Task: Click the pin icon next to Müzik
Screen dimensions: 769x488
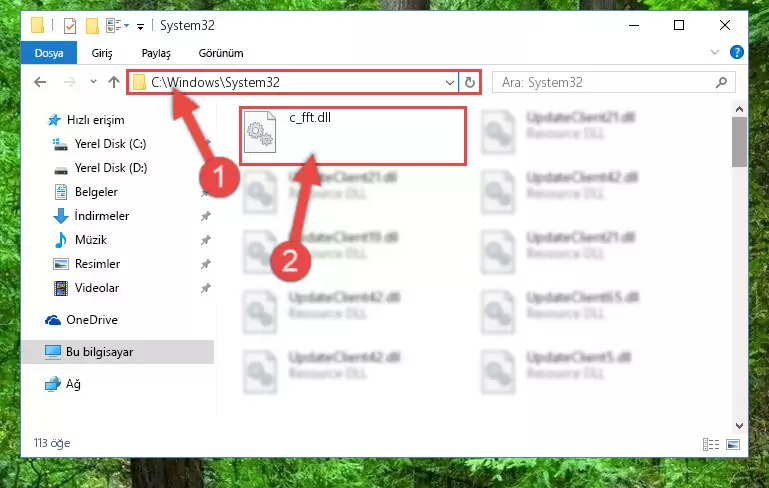Action: [x=205, y=240]
